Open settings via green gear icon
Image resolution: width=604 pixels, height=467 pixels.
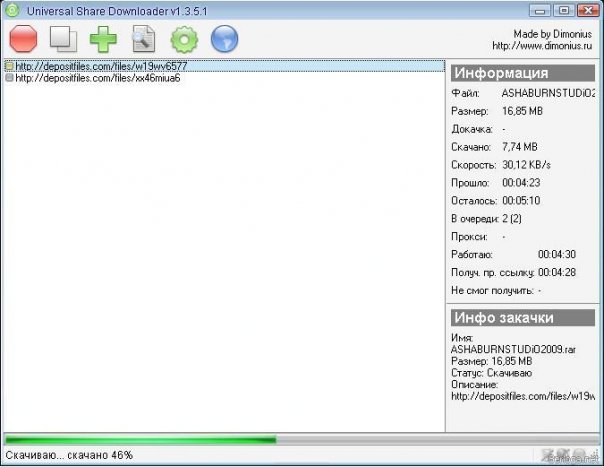[184, 39]
